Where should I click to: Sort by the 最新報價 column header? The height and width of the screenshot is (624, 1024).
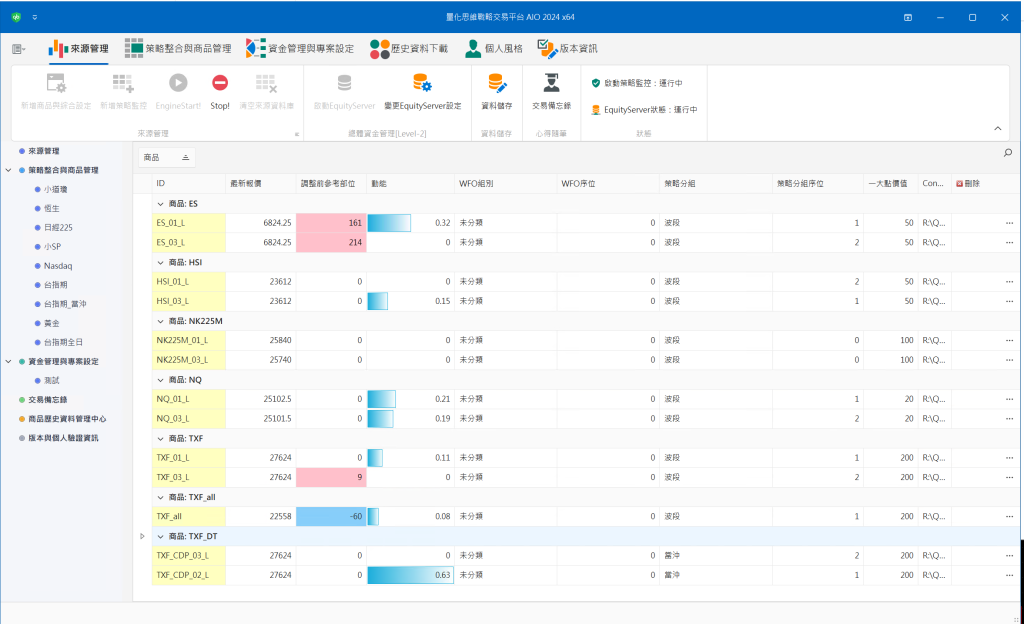[x=245, y=184]
